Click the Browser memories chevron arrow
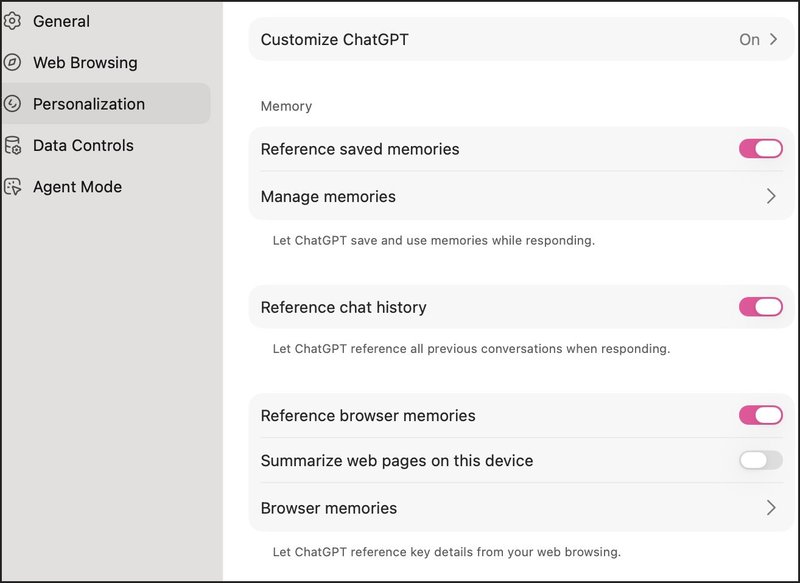The width and height of the screenshot is (800, 583). tap(771, 508)
